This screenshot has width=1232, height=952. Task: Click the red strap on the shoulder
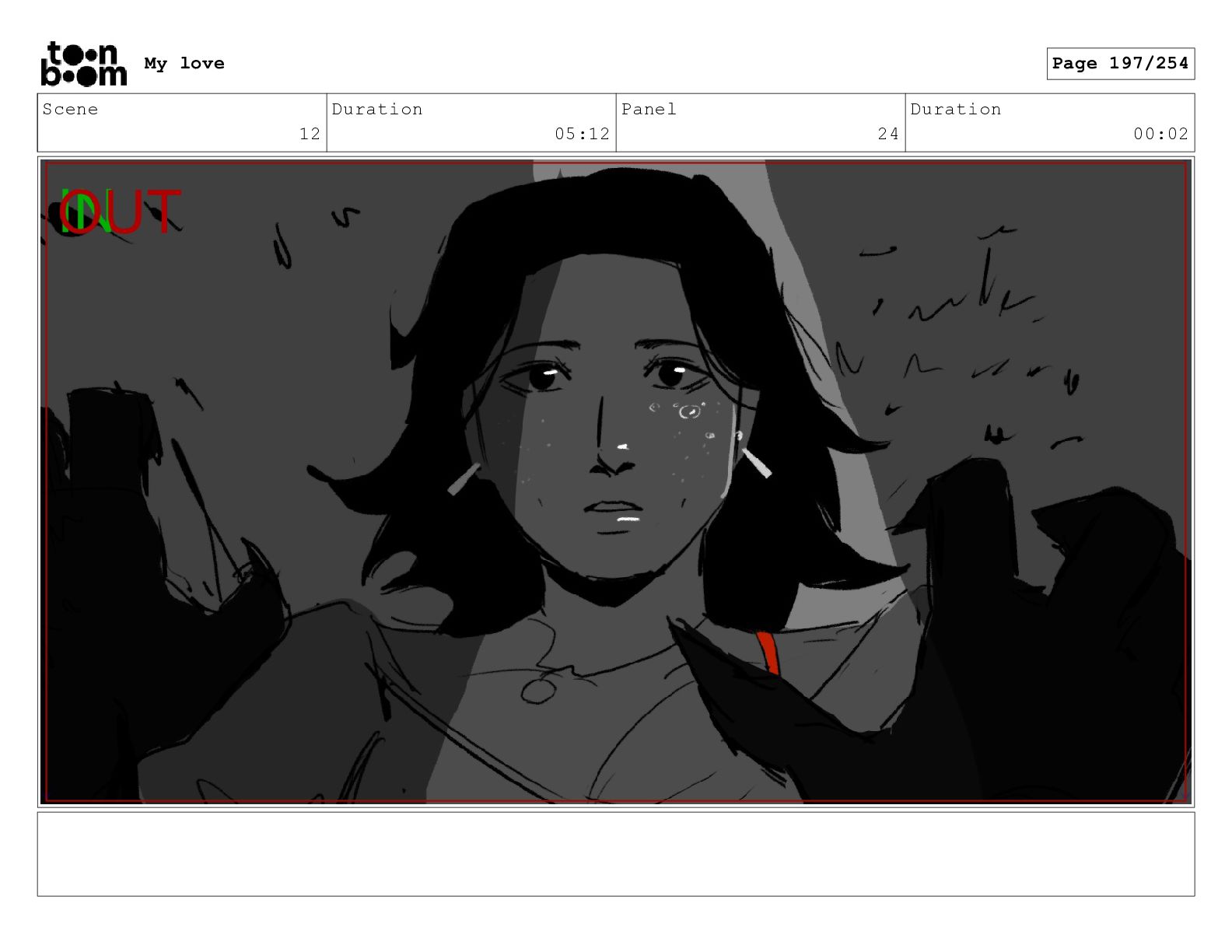click(x=768, y=652)
